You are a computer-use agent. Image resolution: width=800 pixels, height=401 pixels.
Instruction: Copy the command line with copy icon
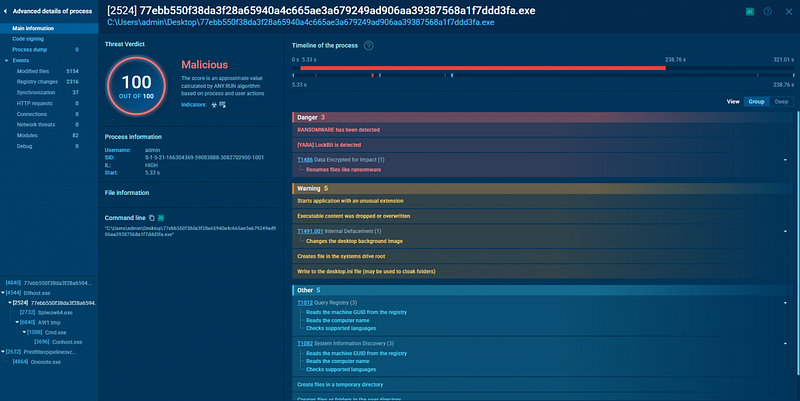pos(152,218)
